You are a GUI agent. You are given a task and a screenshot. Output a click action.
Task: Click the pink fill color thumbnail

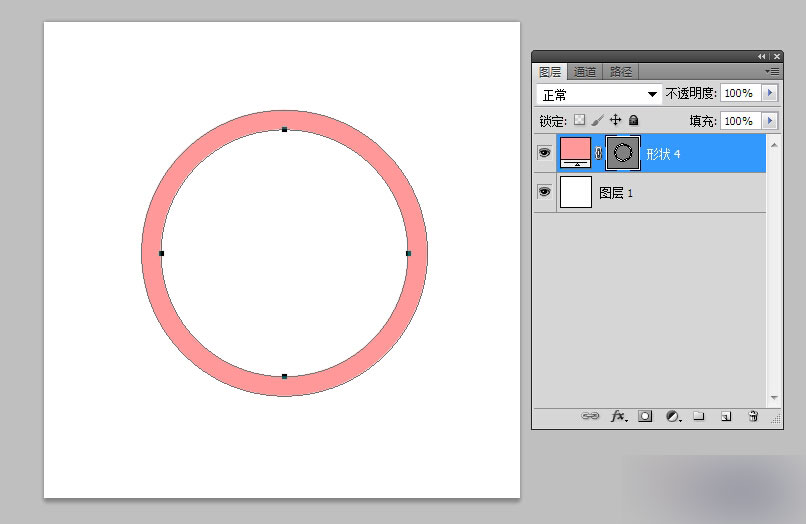pos(575,153)
